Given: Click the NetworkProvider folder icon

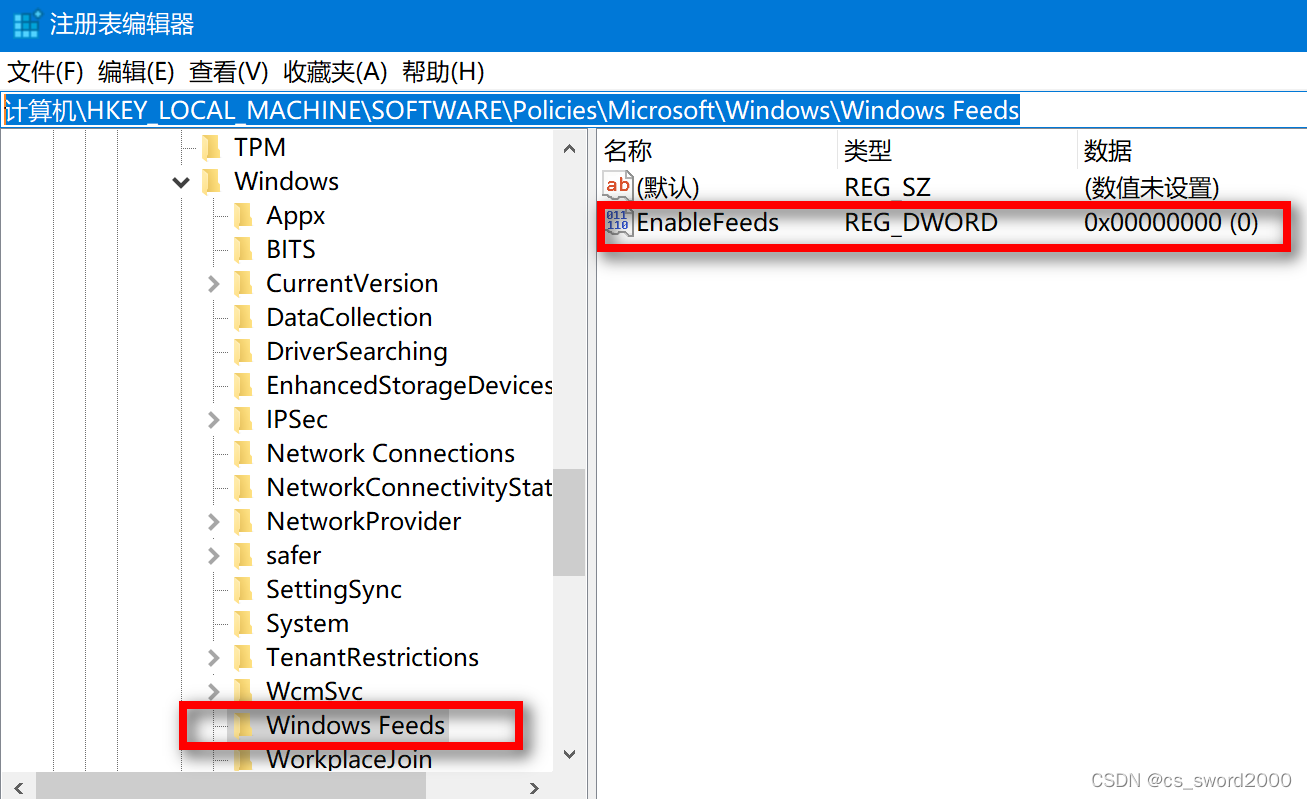Looking at the screenshot, I should (243, 522).
